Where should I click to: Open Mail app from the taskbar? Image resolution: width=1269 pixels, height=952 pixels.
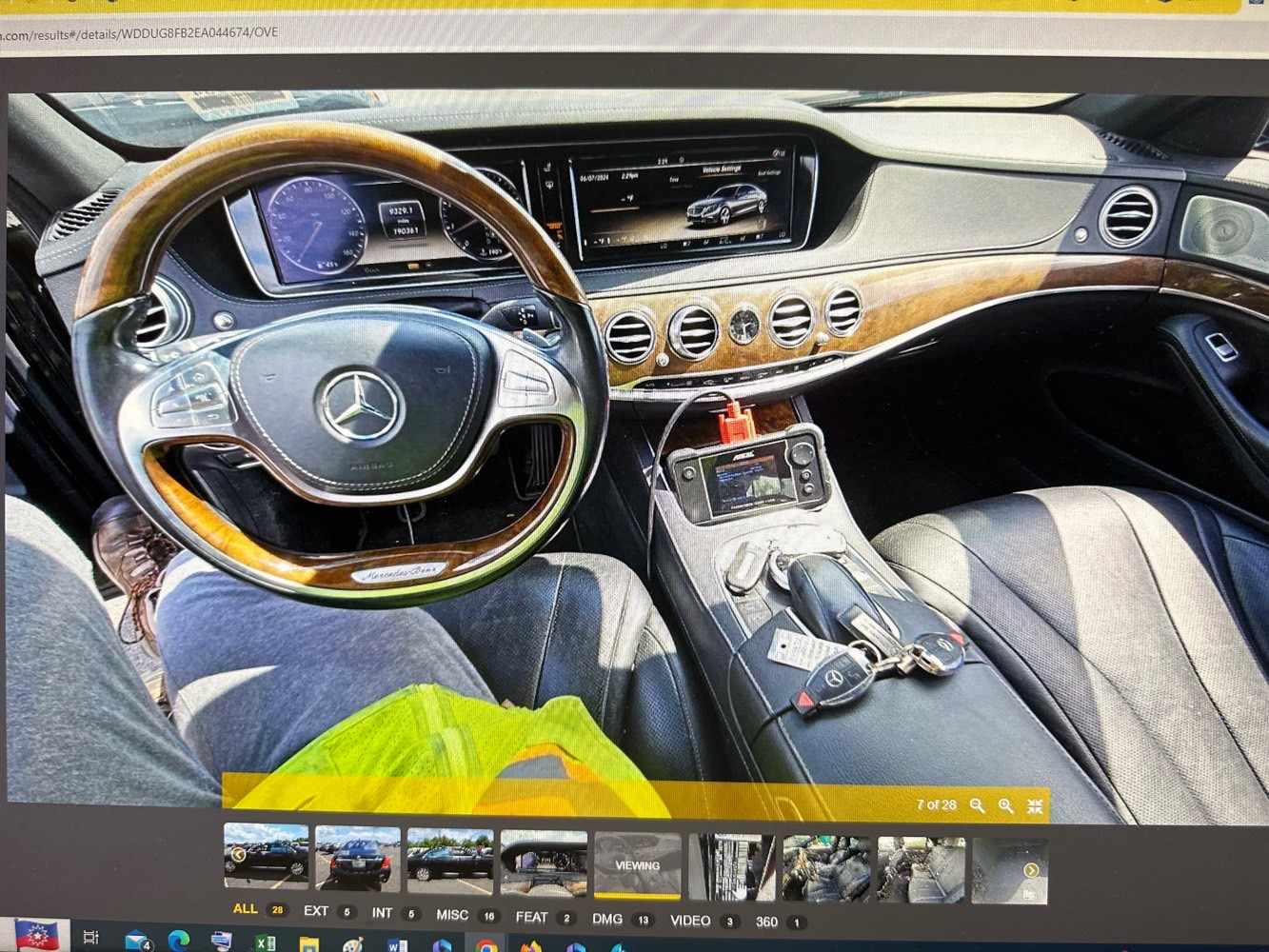click(x=138, y=941)
